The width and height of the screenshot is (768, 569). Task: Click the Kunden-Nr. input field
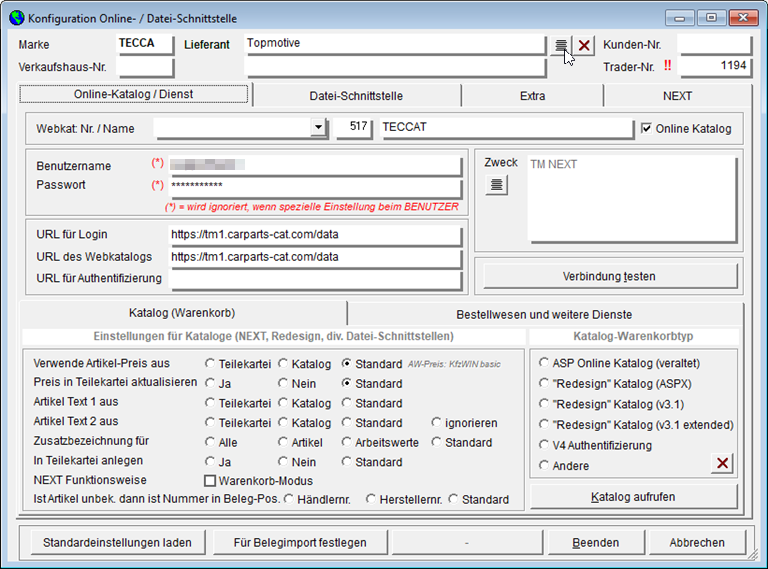(715, 44)
